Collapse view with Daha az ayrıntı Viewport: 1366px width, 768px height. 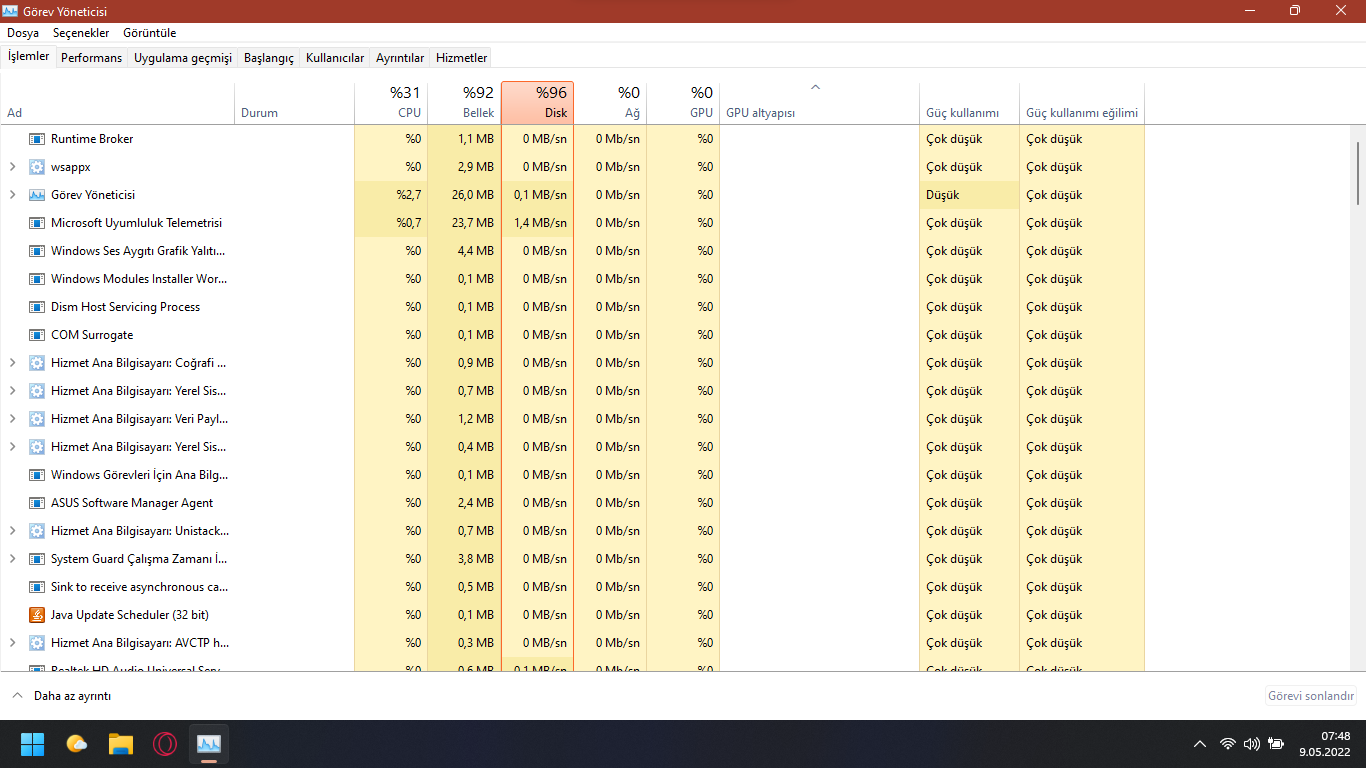click(x=61, y=696)
